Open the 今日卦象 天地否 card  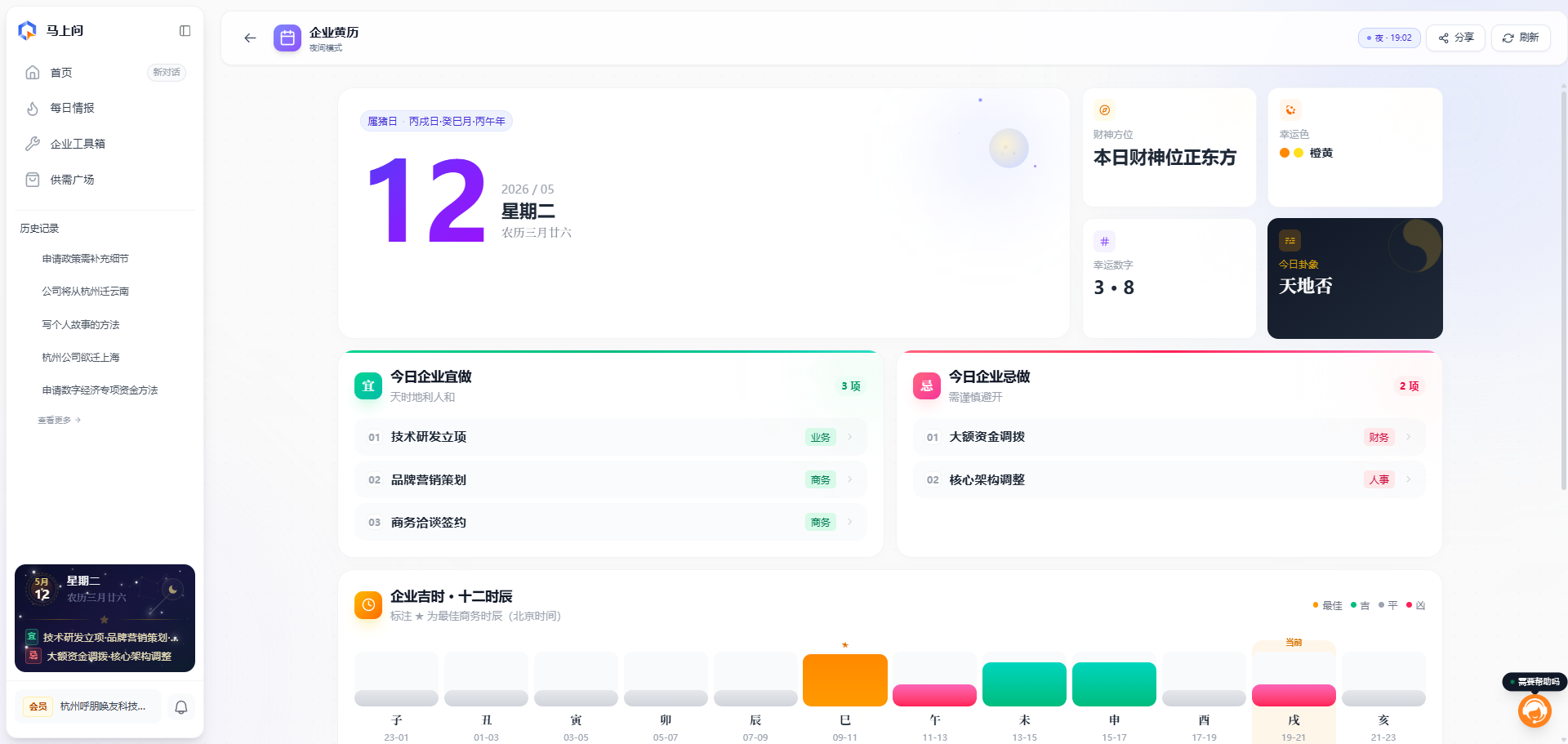coord(1355,278)
